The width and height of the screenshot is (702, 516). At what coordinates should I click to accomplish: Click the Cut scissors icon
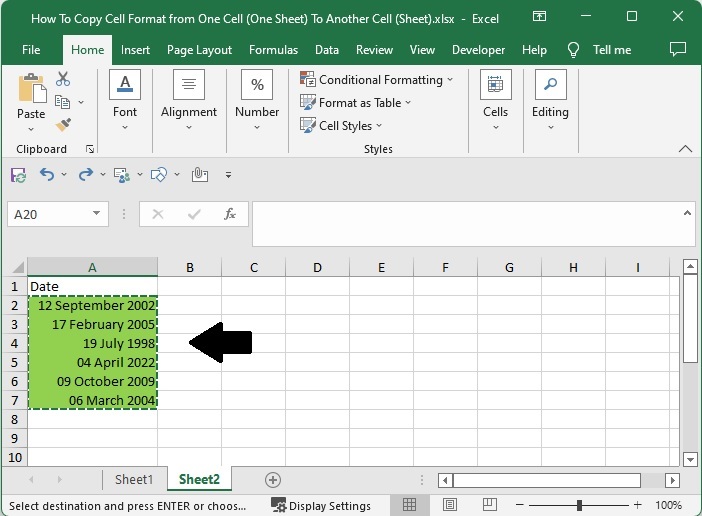(63, 79)
